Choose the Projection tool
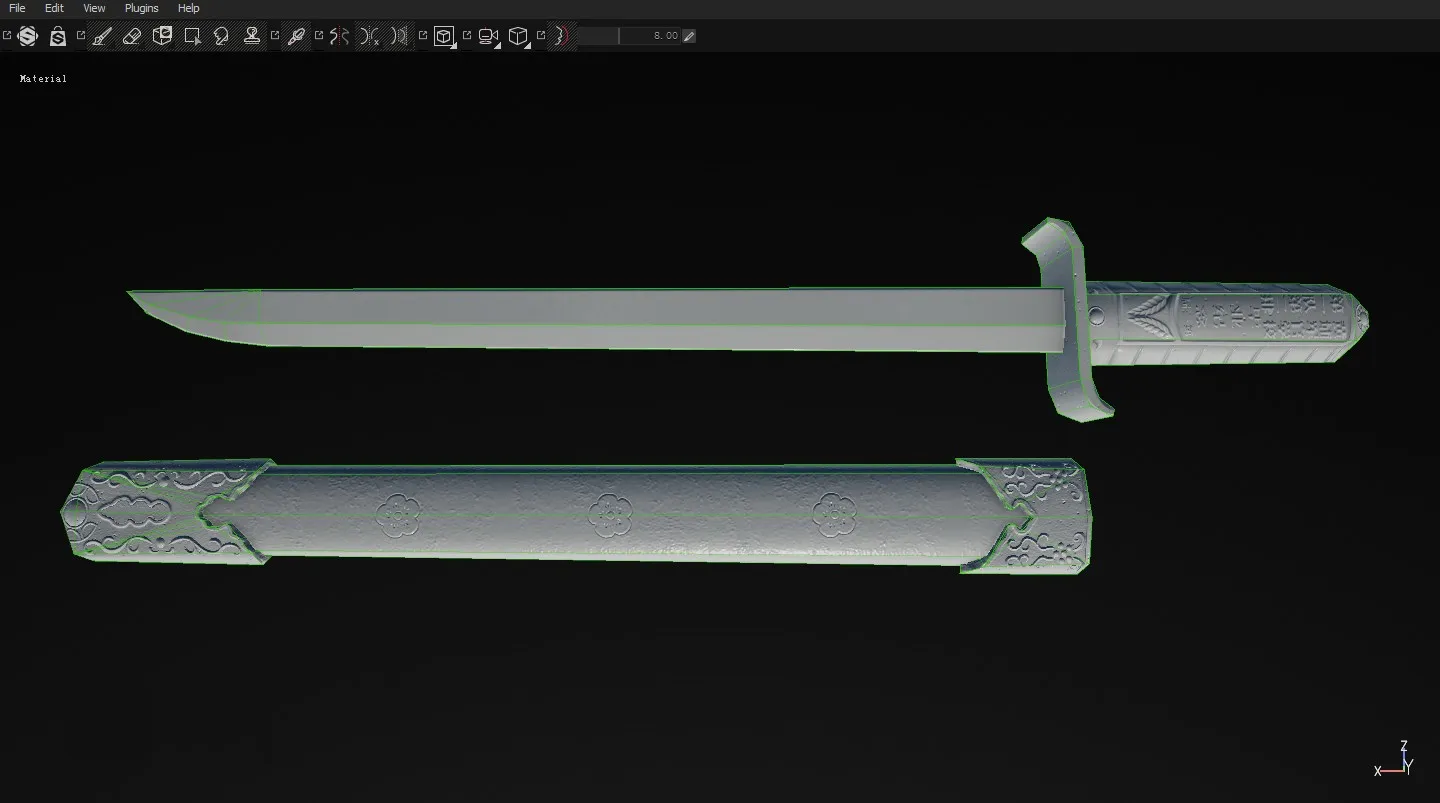 point(162,36)
